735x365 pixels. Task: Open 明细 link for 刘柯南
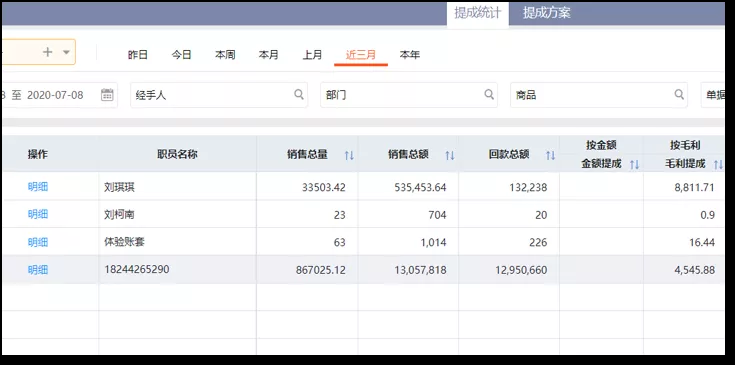tap(38, 215)
